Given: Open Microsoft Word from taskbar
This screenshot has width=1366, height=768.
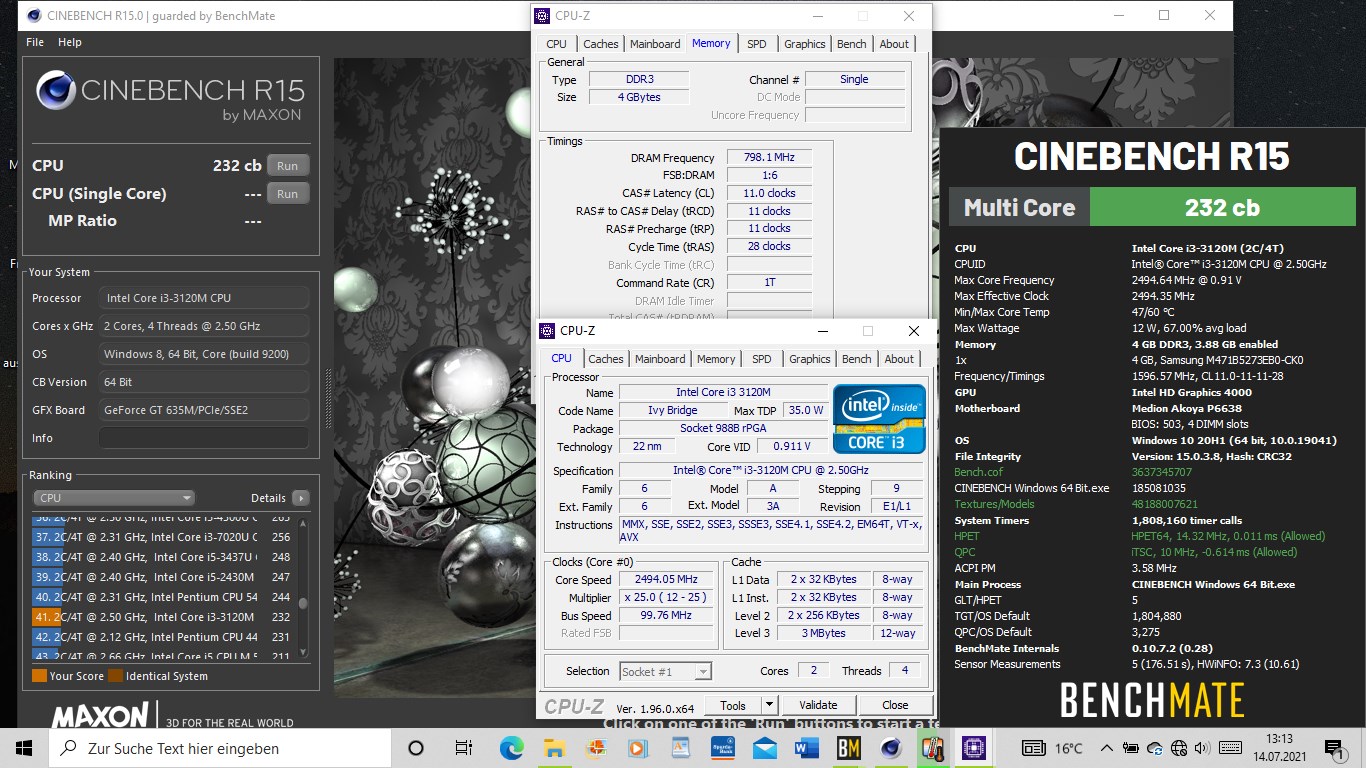Looking at the screenshot, I should pyautogui.click(x=807, y=748).
